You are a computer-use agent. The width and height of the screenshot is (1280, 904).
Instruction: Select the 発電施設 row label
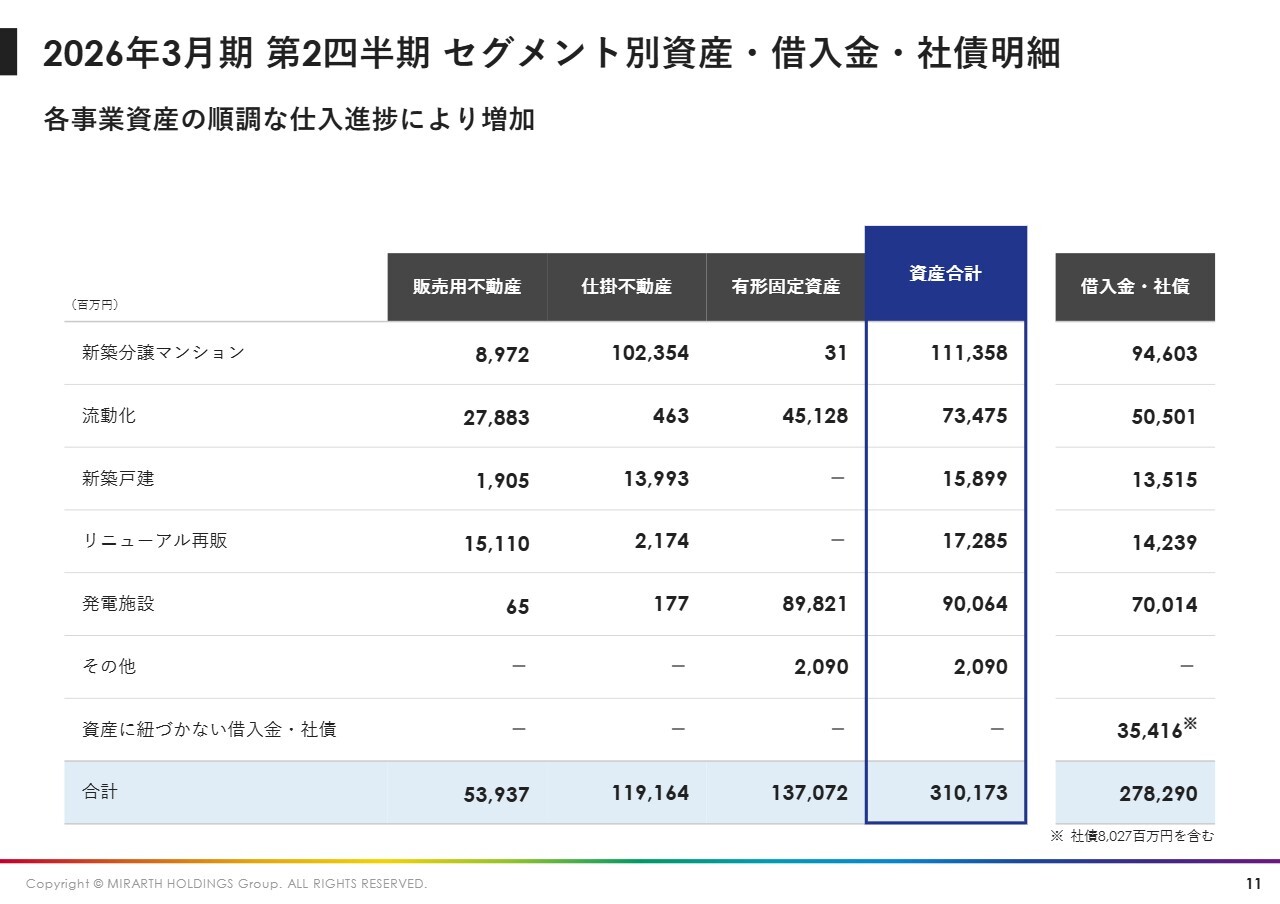pos(118,604)
